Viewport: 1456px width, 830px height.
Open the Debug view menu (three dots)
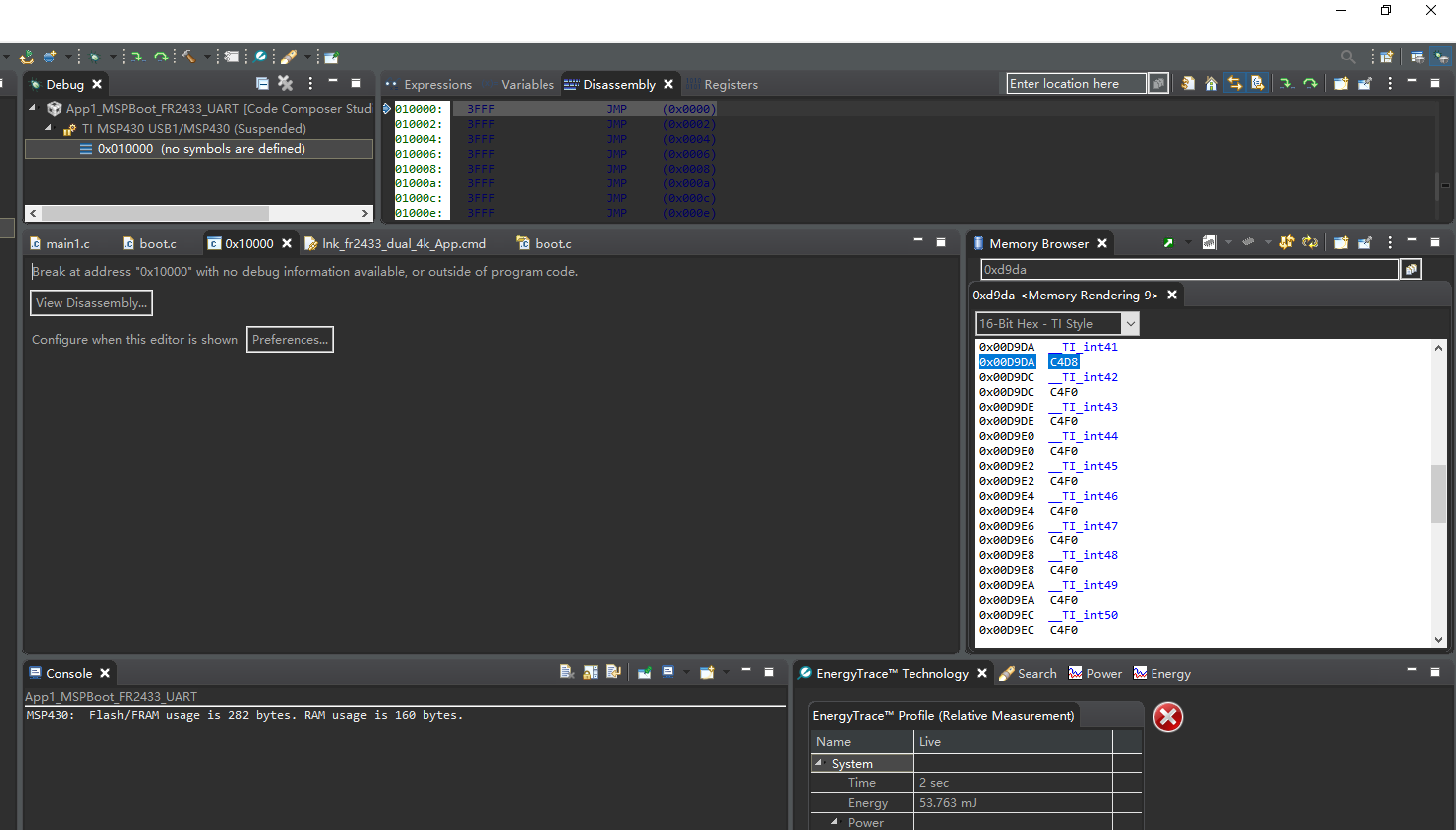point(310,84)
